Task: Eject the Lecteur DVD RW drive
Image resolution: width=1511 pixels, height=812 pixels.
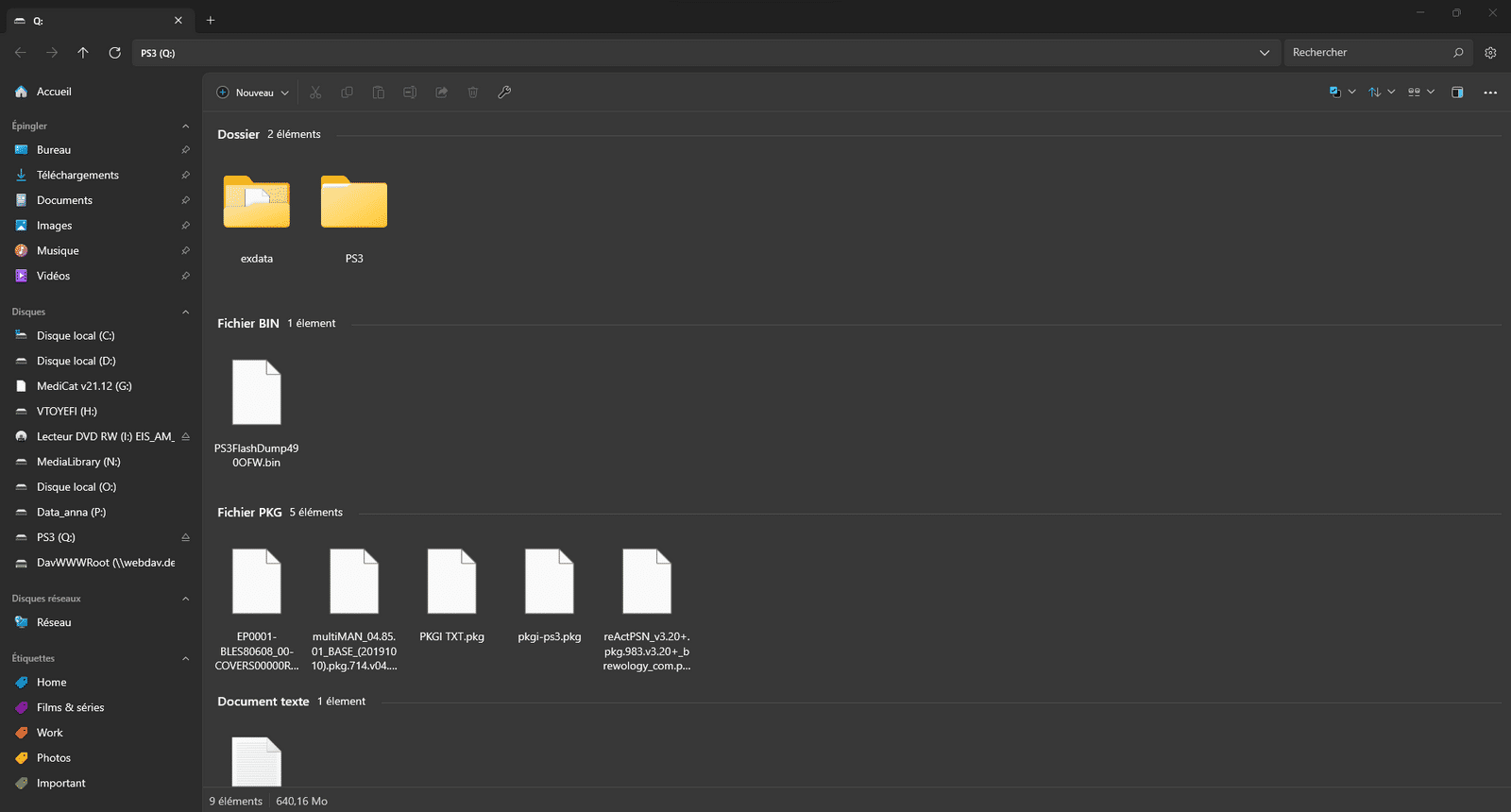Action: [185, 436]
